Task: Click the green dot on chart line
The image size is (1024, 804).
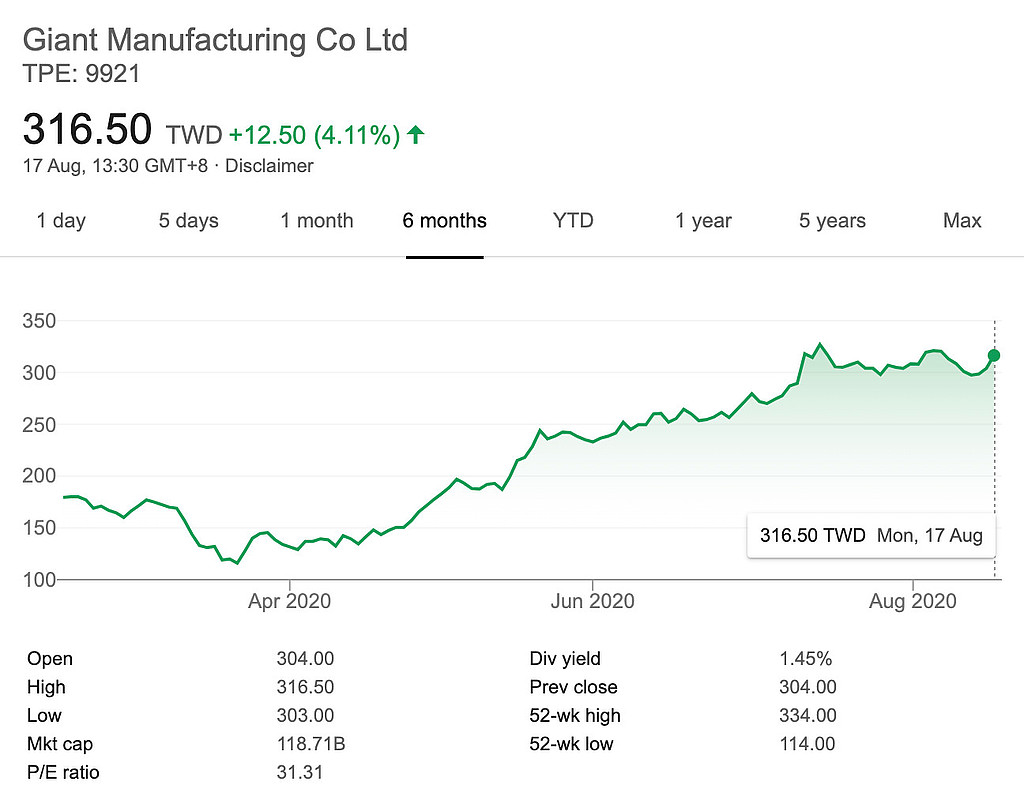Action: tap(994, 355)
